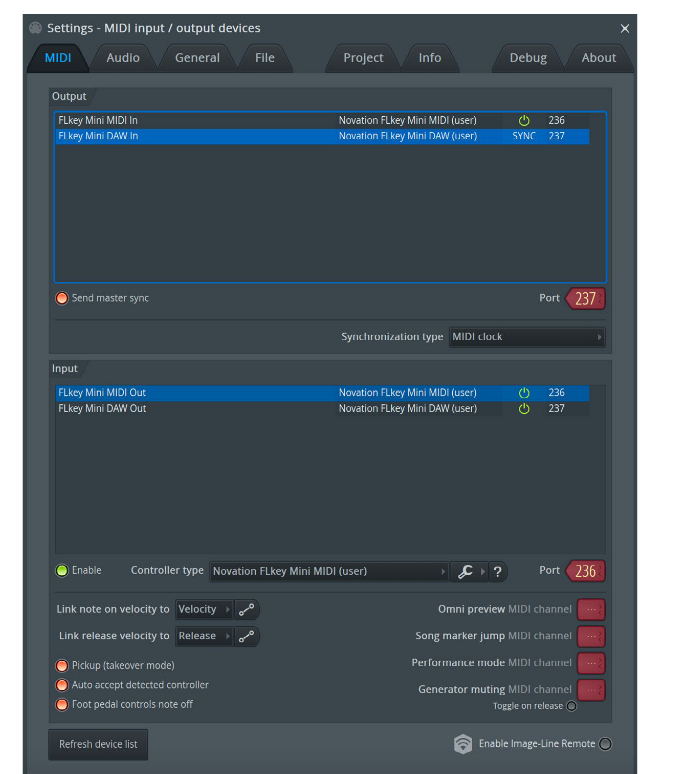
Task: Open curve editor for release velocity
Action: click(x=246, y=636)
